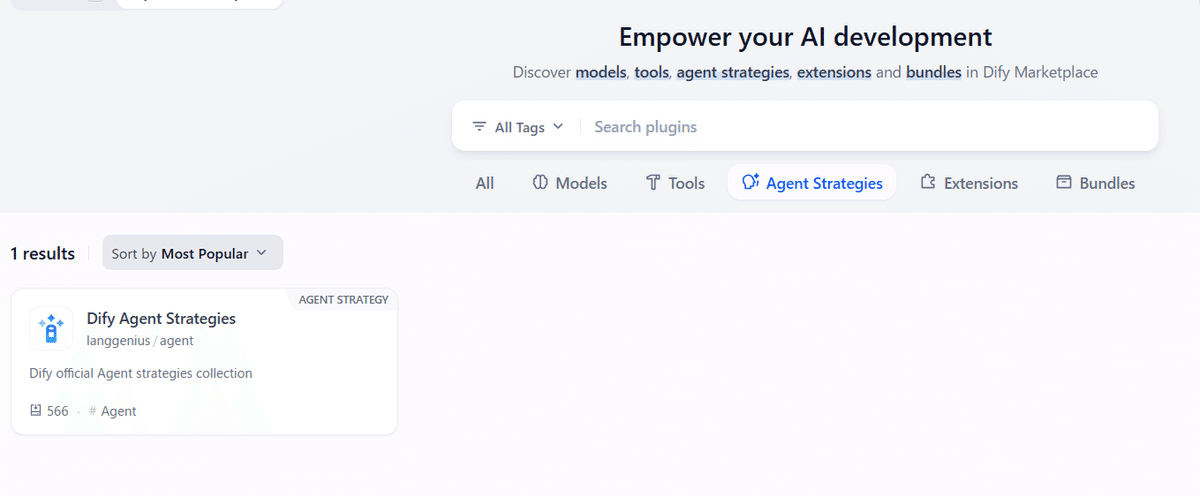Click the Dify Agent Strategies plugin icon
The image size is (1200, 496).
pyautogui.click(x=50, y=328)
